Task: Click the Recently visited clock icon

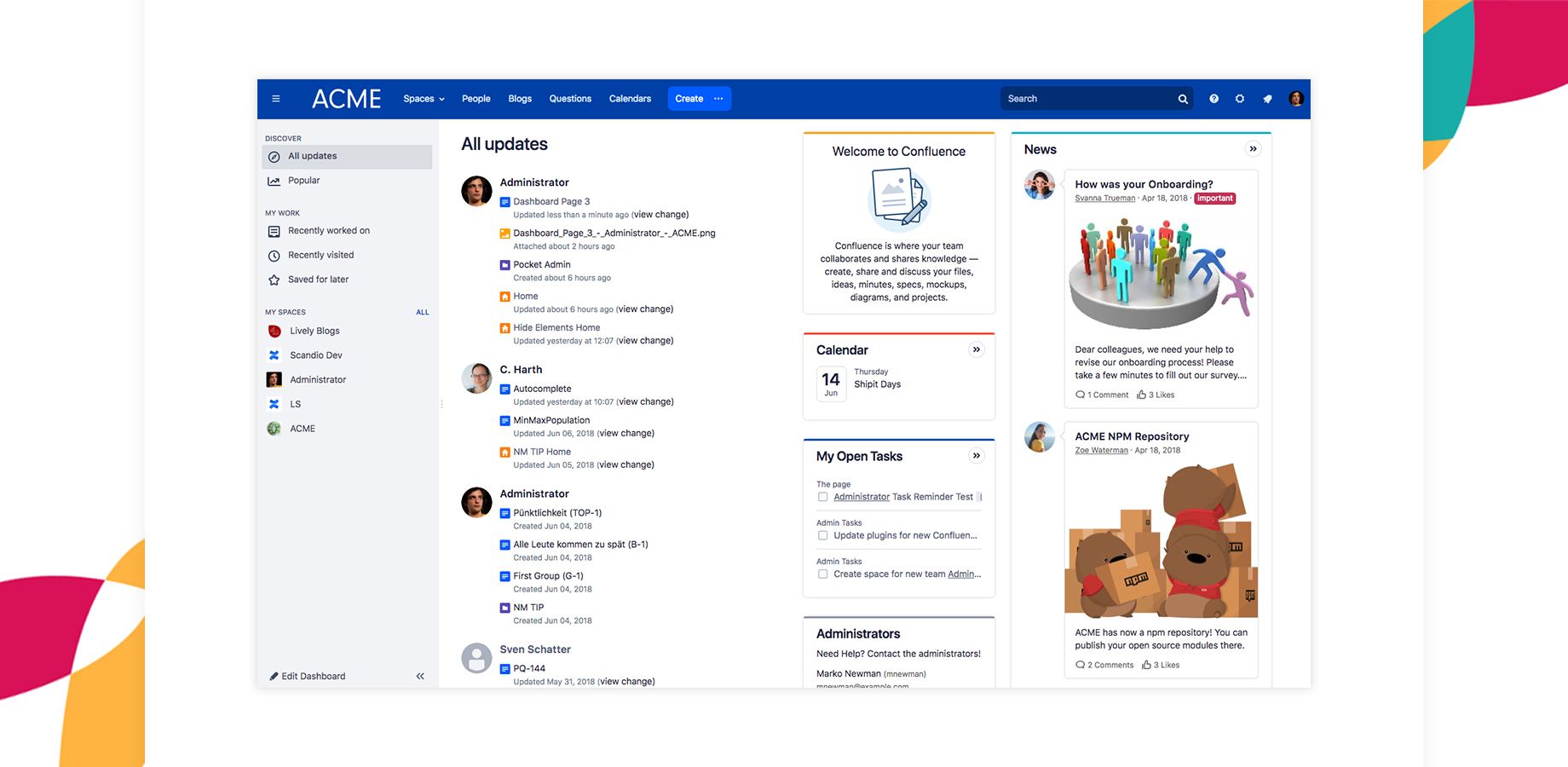Action: click(274, 256)
